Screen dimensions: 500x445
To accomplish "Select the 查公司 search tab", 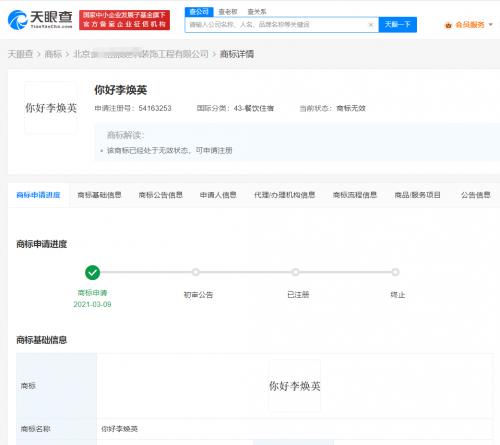I will pos(199,12).
